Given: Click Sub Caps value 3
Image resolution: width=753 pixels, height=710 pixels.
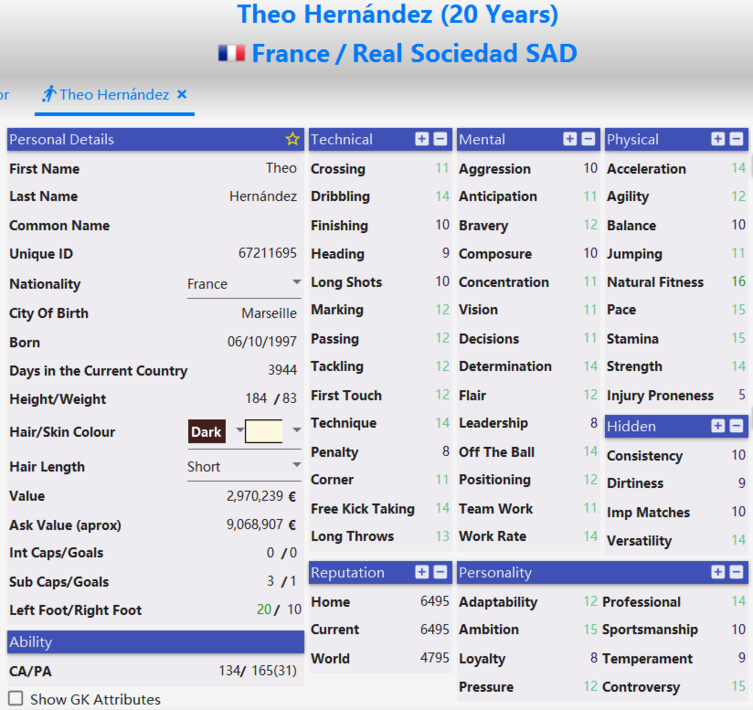Looking at the screenshot, I should (270, 581).
